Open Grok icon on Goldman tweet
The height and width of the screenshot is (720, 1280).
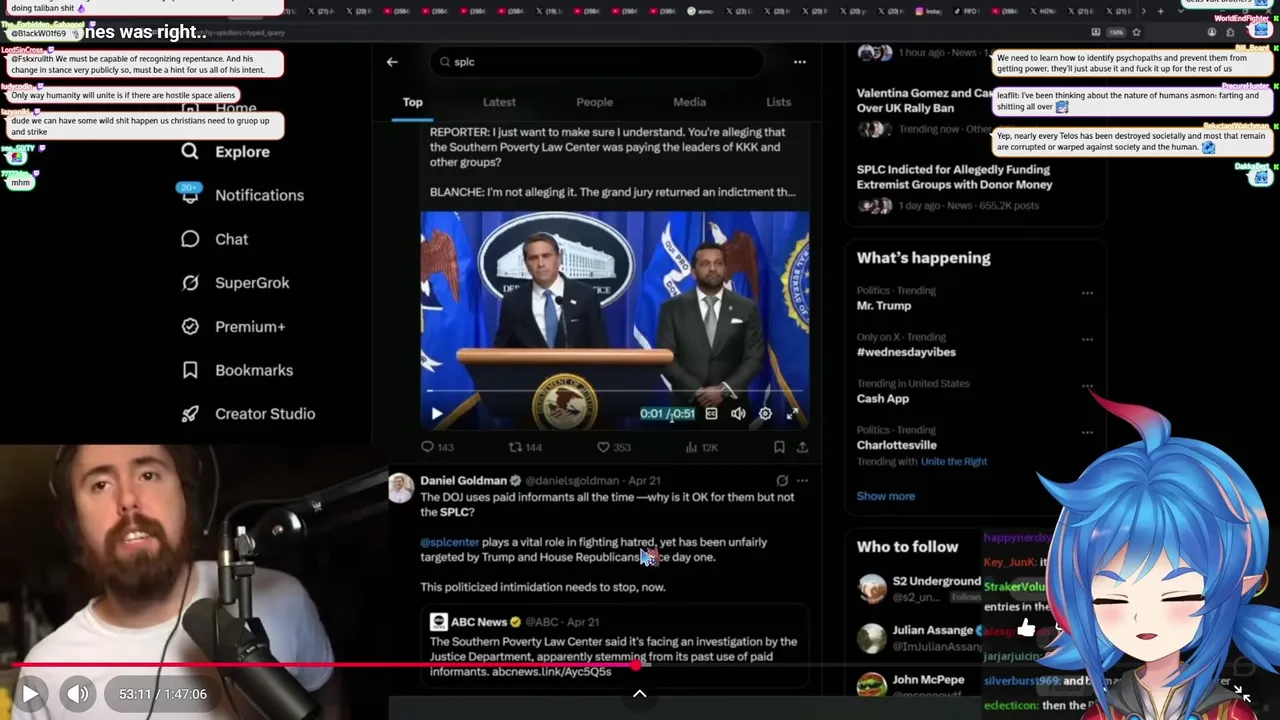pos(782,481)
